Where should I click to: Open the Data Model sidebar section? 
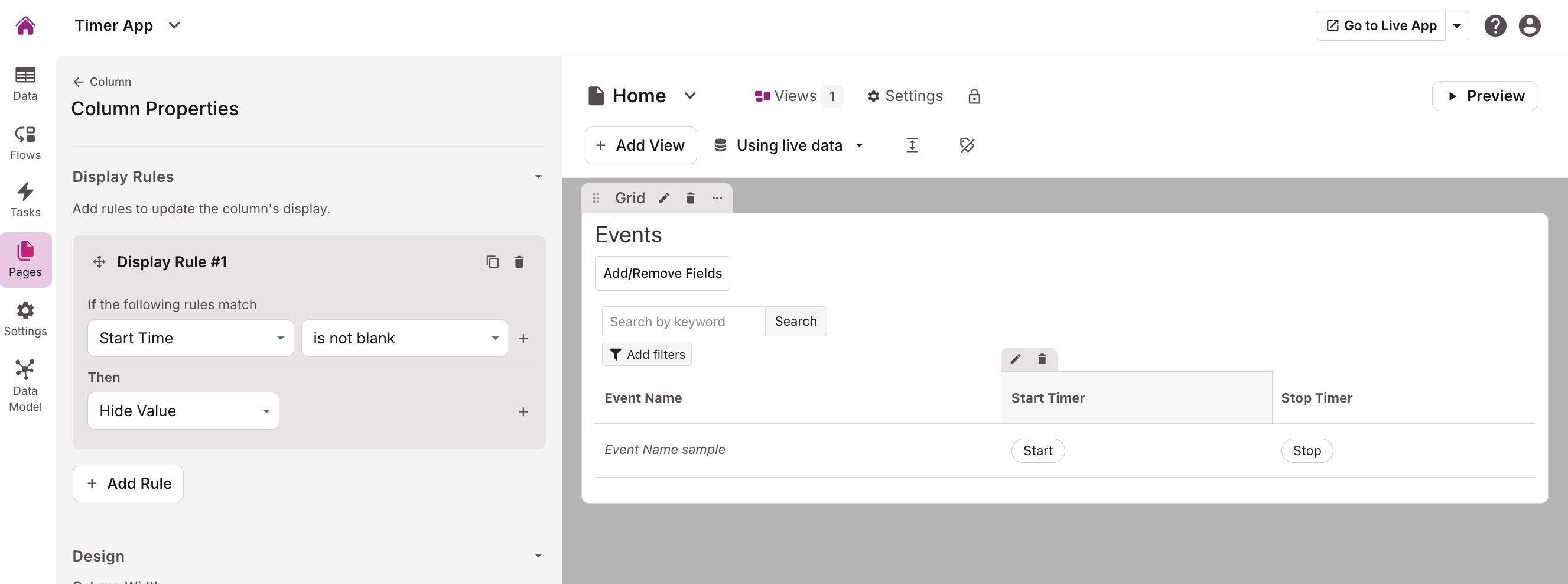(25, 385)
